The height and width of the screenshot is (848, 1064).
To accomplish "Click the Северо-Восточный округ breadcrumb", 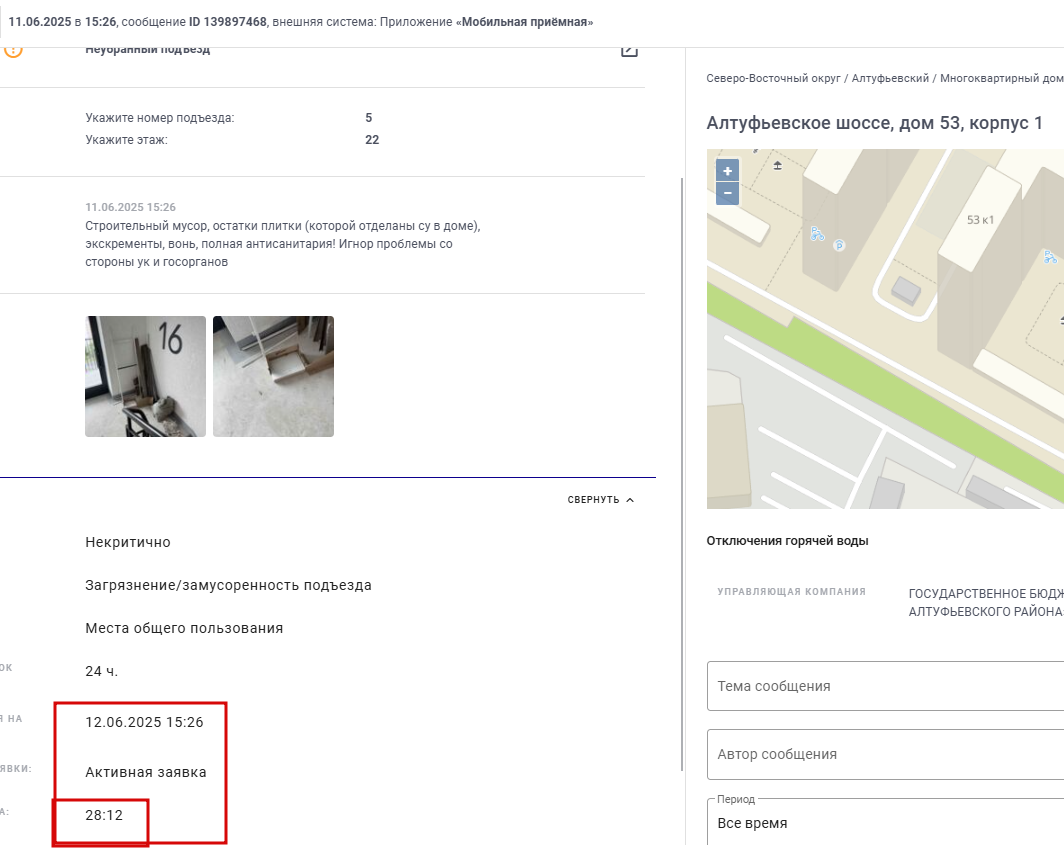I will tap(773, 78).
